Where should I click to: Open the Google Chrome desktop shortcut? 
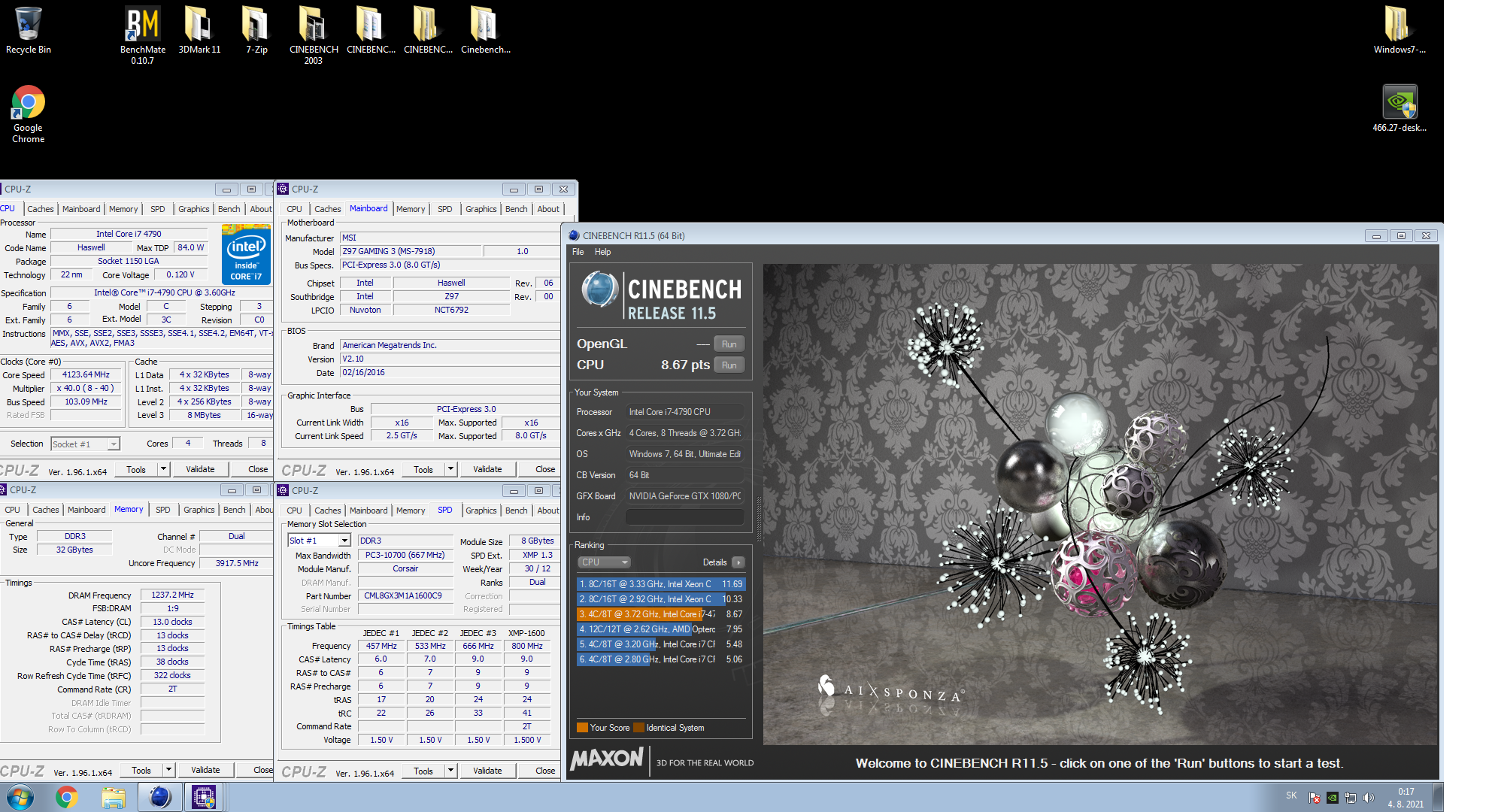[x=28, y=114]
